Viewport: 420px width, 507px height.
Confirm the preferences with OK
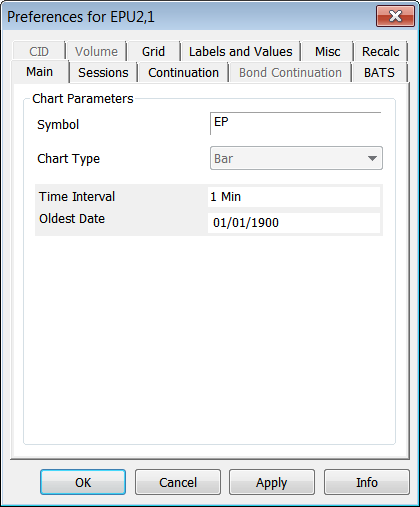click(83, 482)
